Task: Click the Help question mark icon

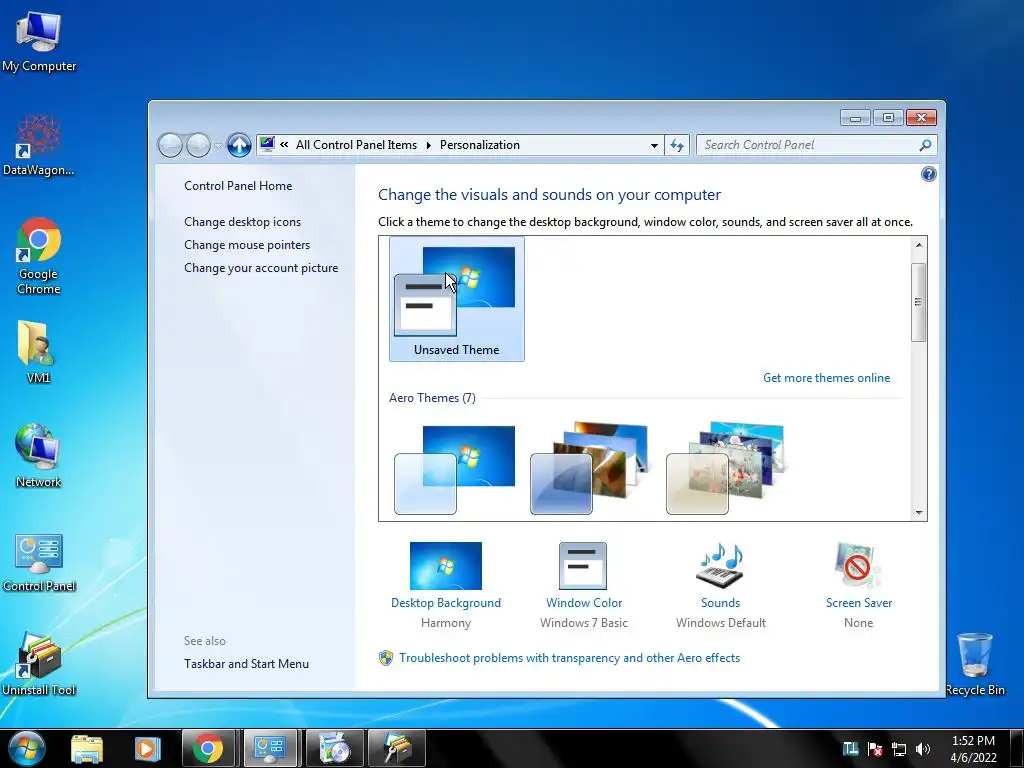Action: coord(928,174)
